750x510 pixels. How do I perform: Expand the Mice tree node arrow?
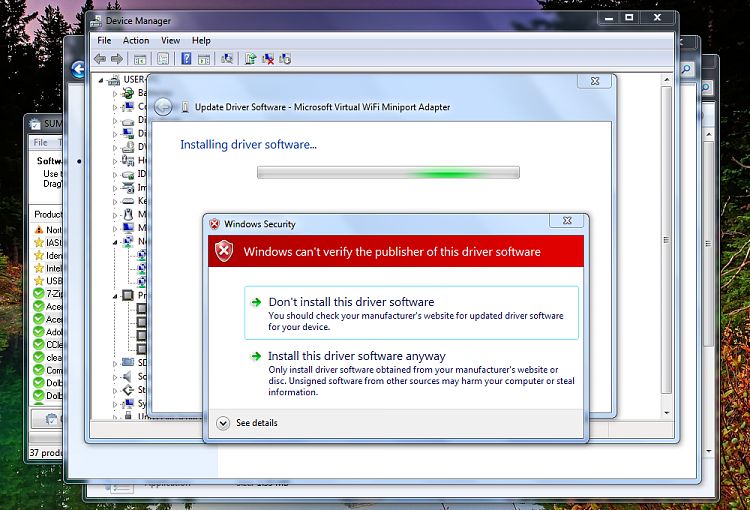[x=115, y=215]
